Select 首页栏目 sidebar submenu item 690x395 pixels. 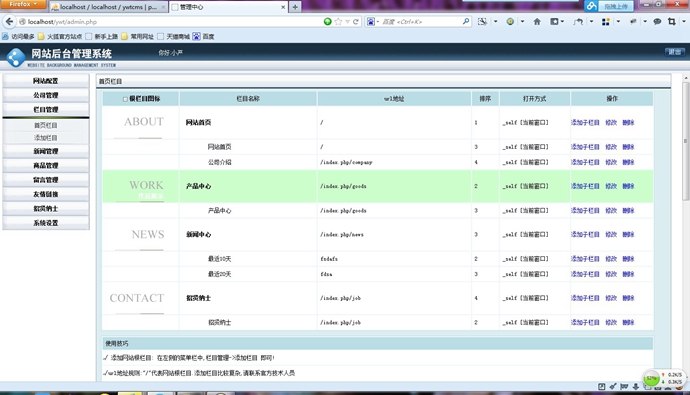(x=46, y=125)
